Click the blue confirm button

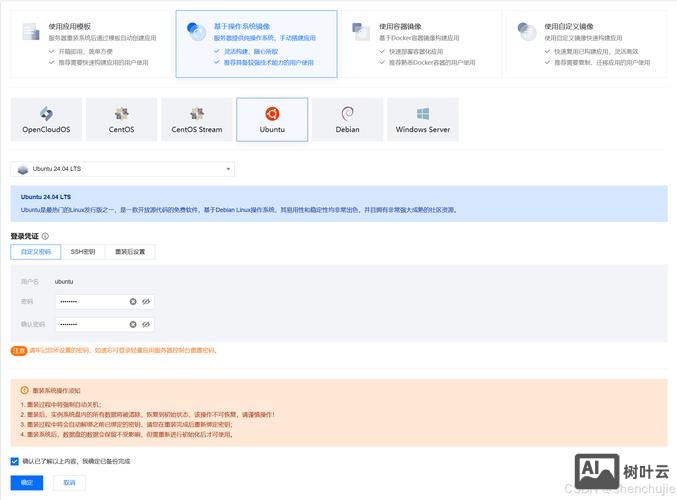pyautogui.click(x=27, y=483)
